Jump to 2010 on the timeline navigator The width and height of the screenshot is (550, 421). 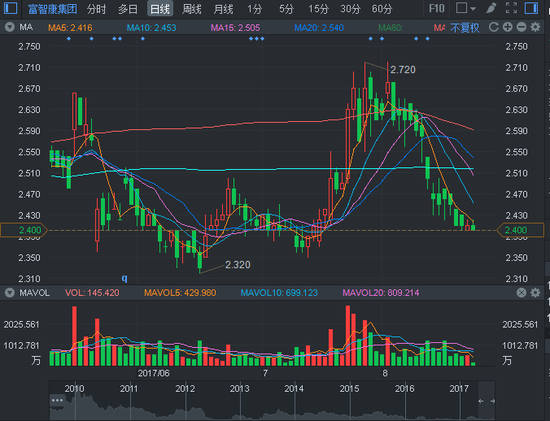(x=74, y=389)
